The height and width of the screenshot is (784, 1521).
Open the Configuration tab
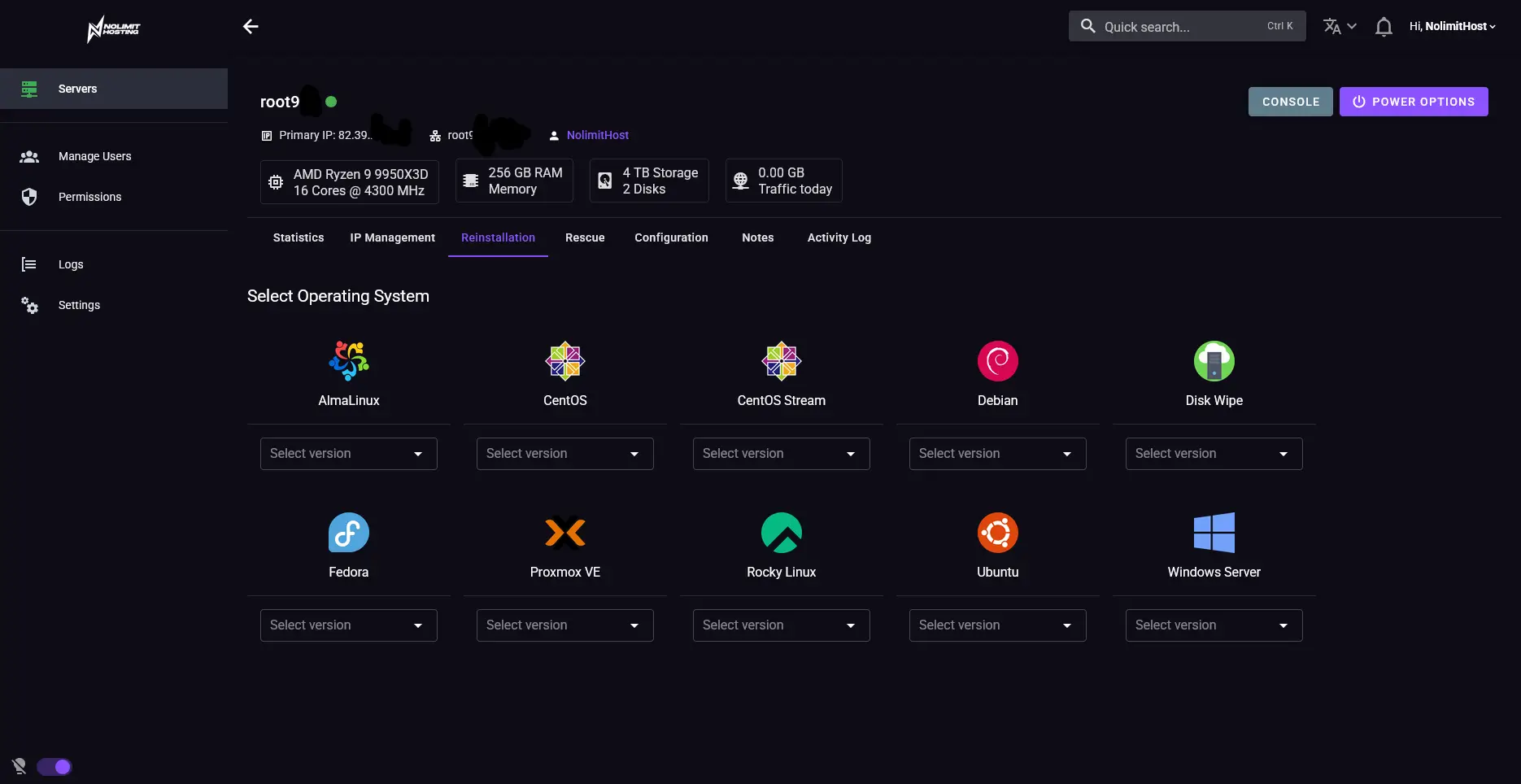tap(671, 237)
